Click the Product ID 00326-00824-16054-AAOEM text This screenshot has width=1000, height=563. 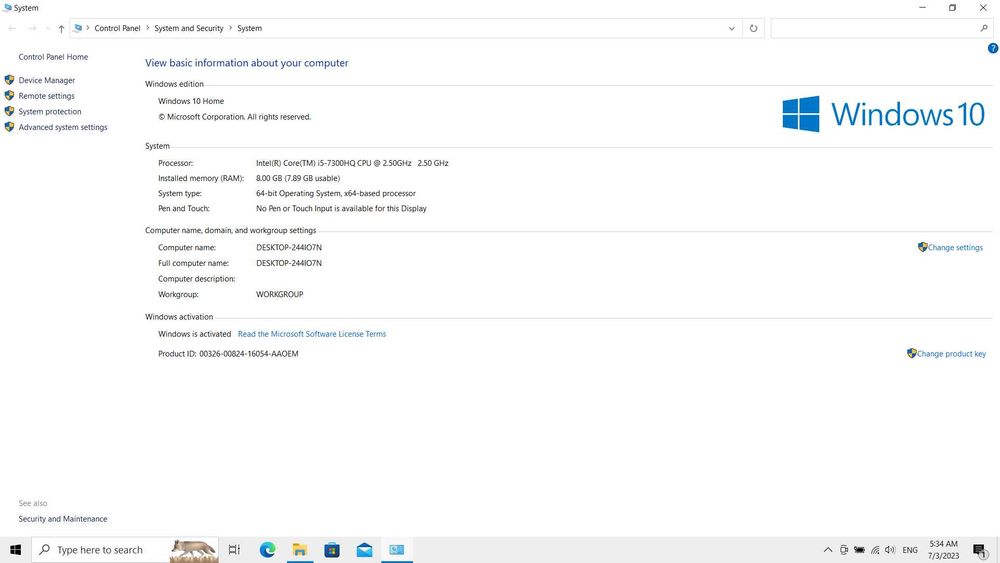click(x=228, y=354)
